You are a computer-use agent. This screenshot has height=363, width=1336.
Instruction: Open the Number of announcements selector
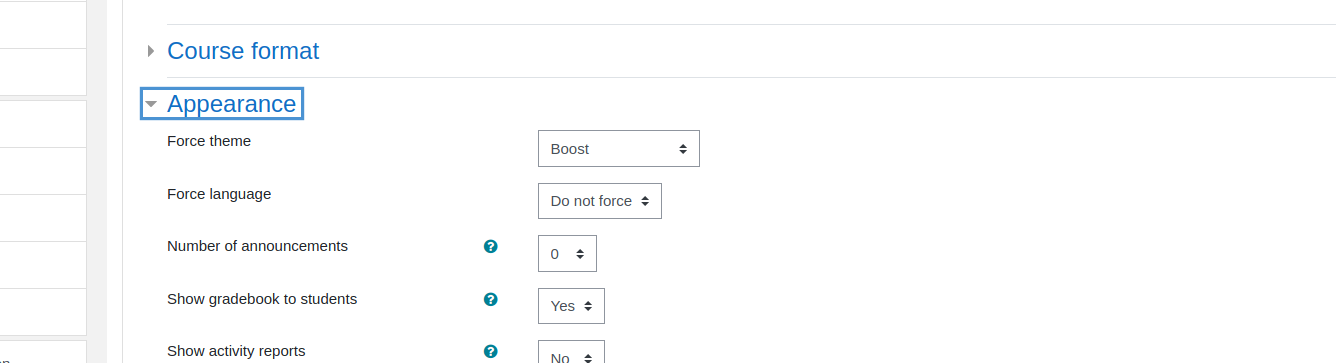567,254
